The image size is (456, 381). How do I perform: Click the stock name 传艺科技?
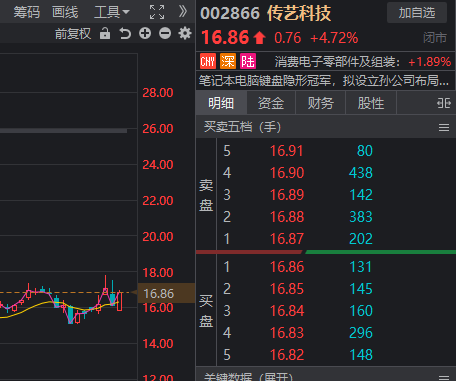click(299, 13)
